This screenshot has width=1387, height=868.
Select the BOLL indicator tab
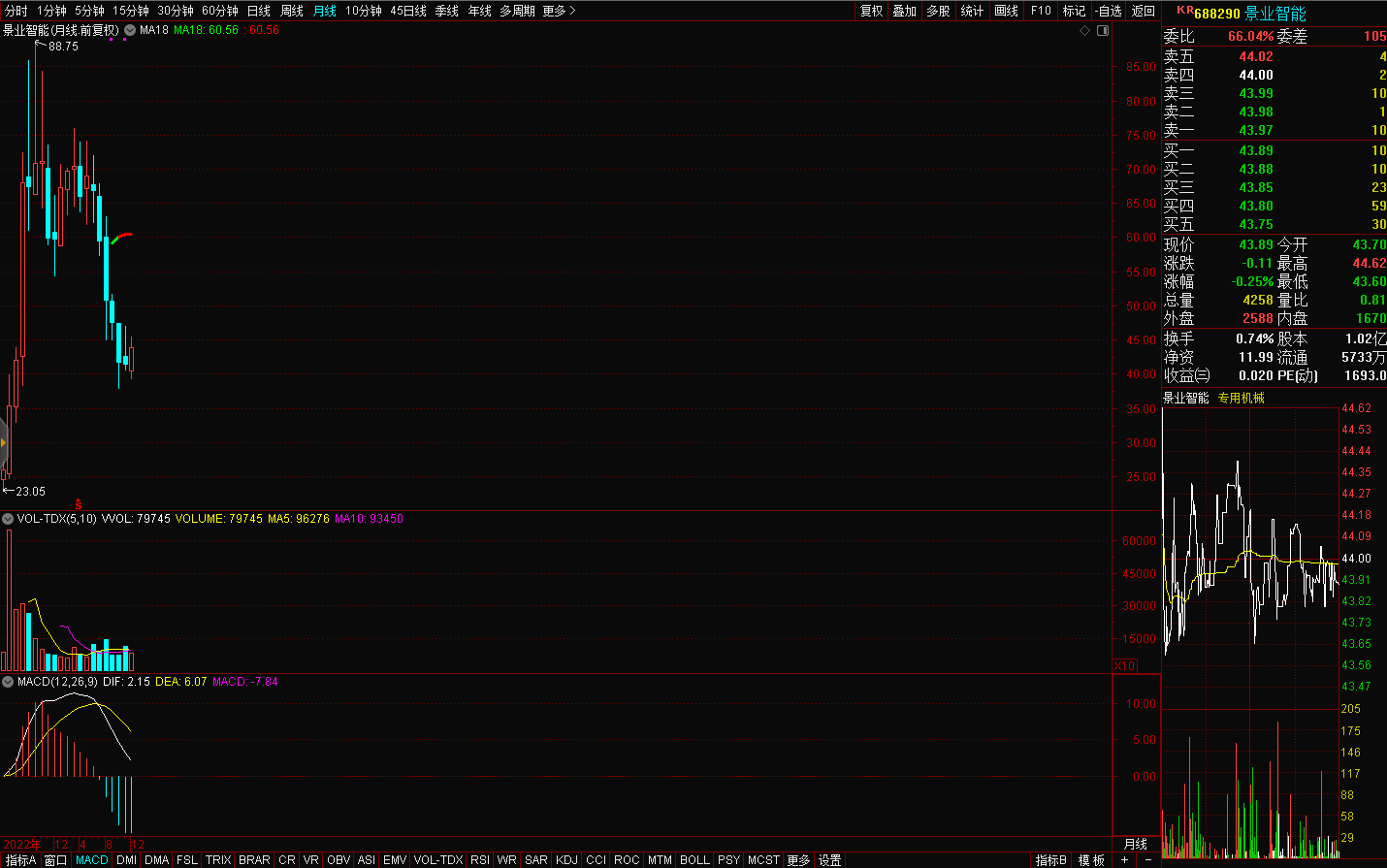pos(694,860)
